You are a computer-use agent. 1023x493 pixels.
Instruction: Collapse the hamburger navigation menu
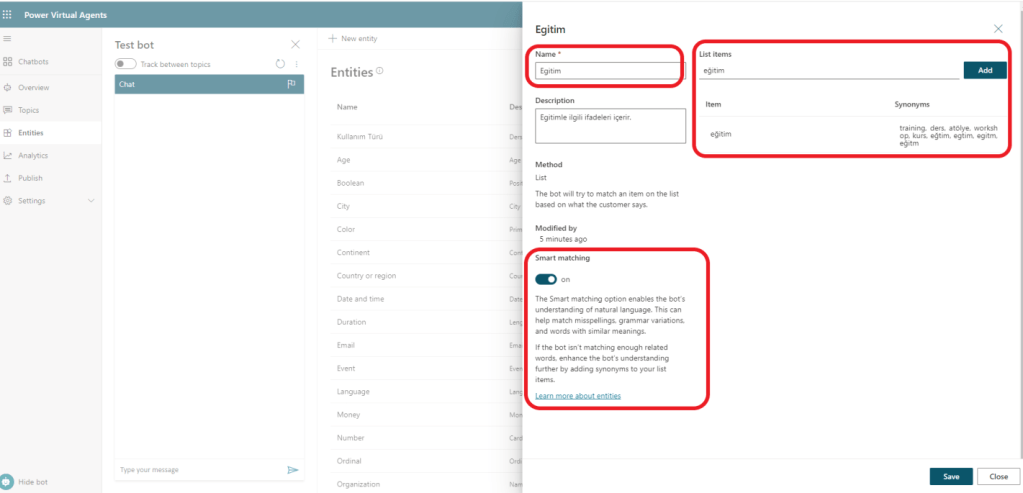tap(8, 38)
